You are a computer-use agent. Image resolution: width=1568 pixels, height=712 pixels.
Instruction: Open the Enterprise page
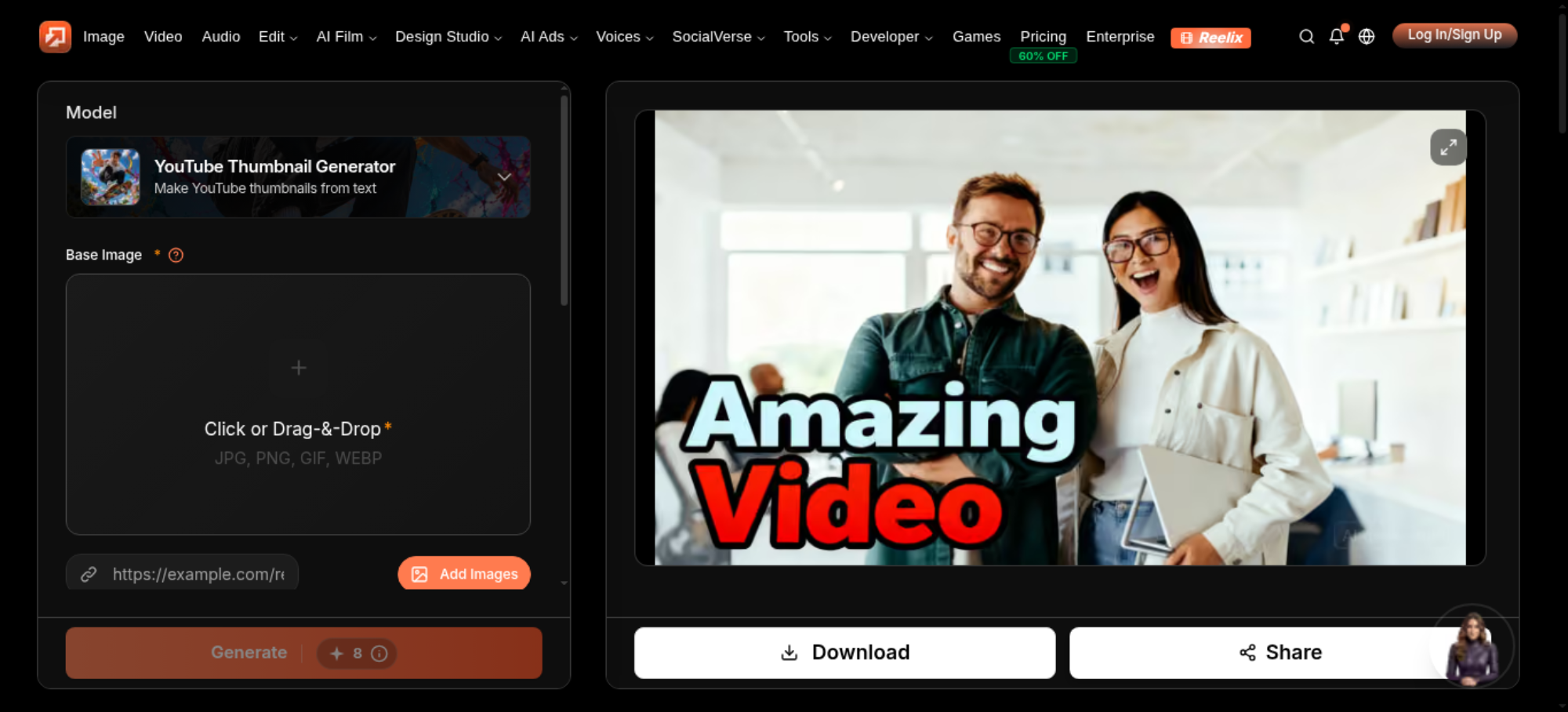pos(1120,36)
